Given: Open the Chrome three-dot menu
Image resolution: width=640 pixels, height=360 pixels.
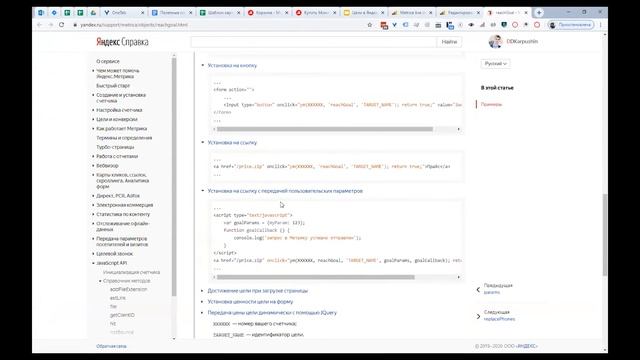Looking at the screenshot, I should (x=601, y=25).
